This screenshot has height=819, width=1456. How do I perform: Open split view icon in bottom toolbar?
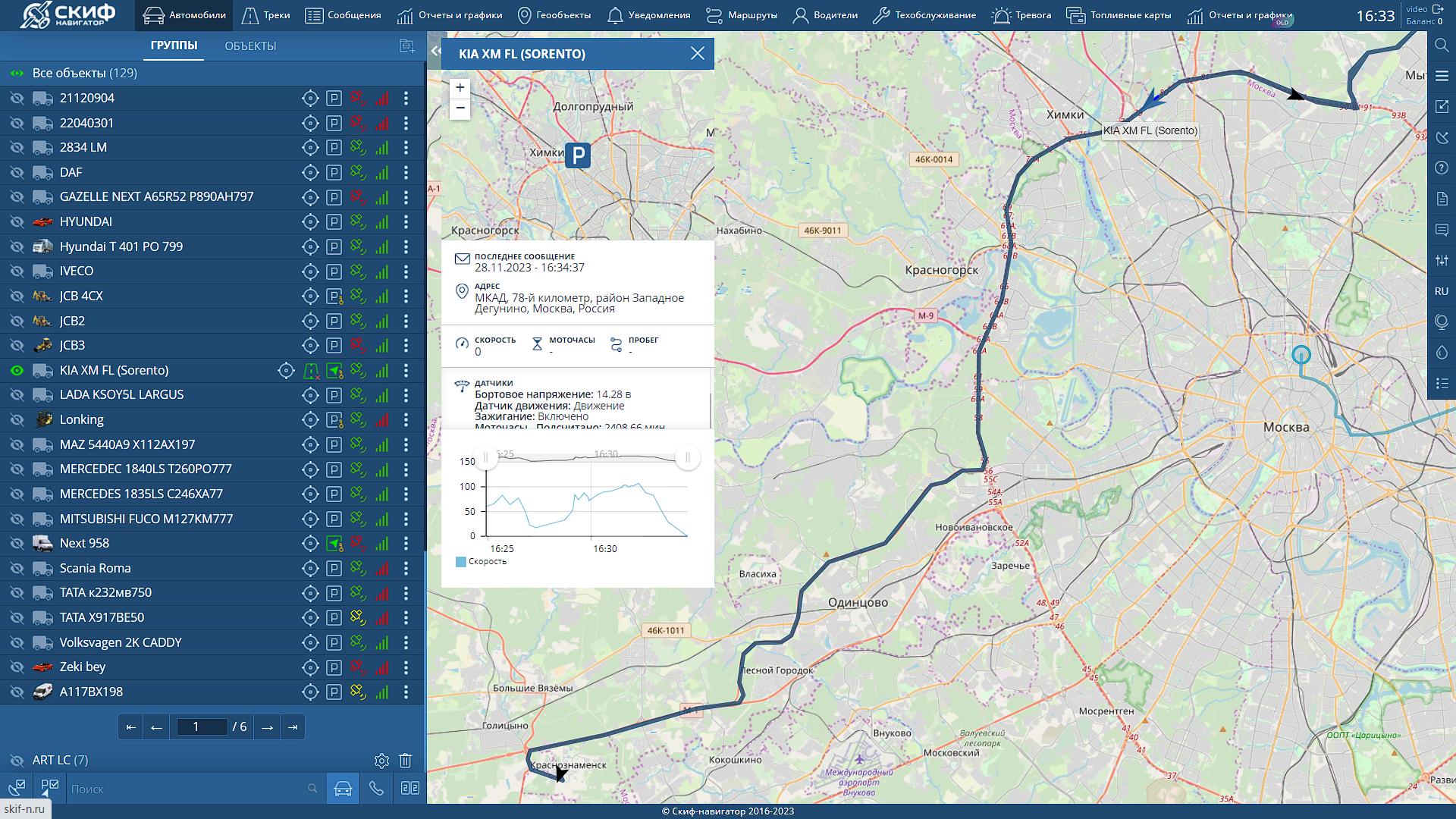coord(410,789)
